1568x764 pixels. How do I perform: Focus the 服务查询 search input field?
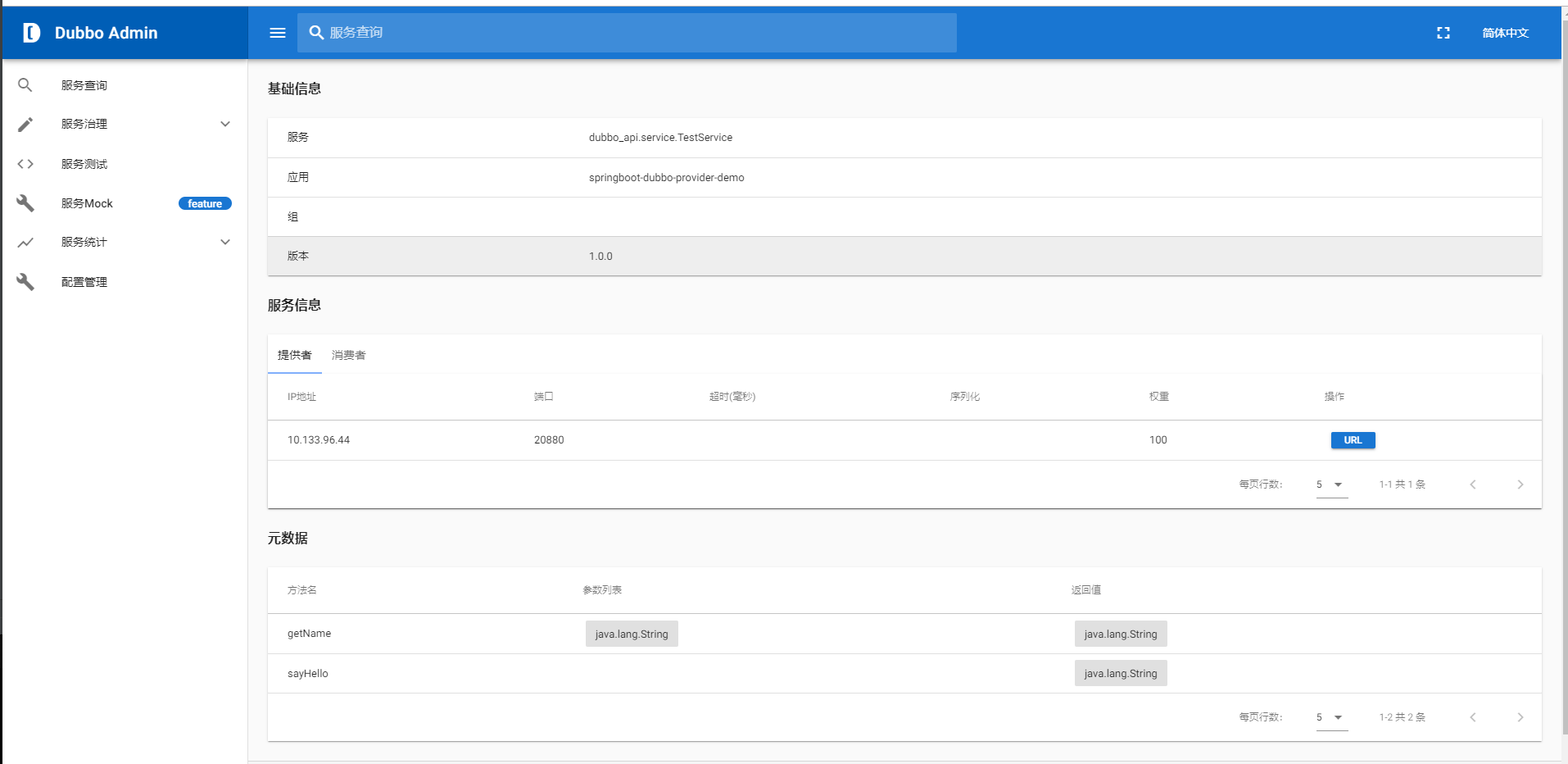pos(627,33)
